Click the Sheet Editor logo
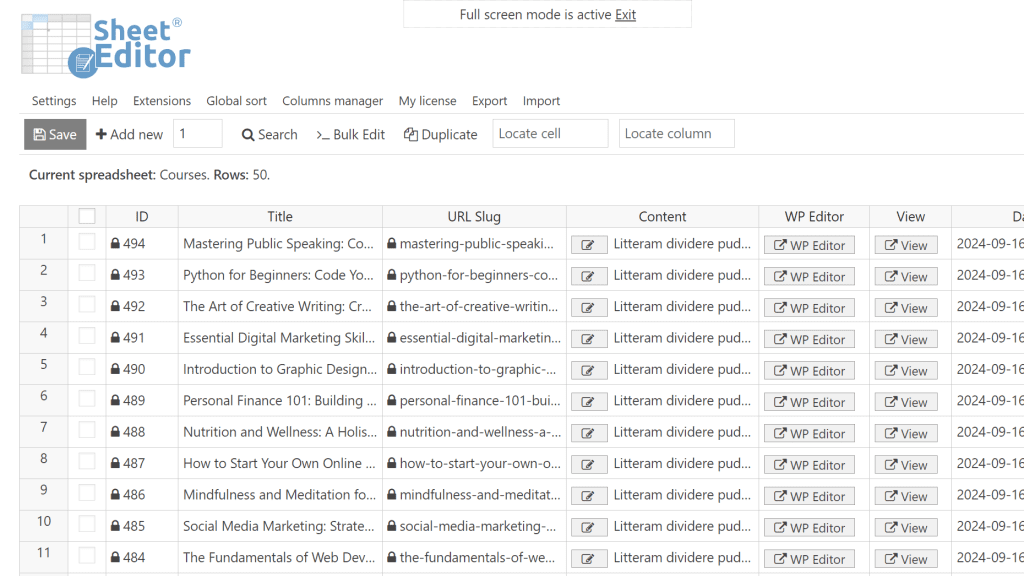The image size is (1024, 576). [x=106, y=46]
